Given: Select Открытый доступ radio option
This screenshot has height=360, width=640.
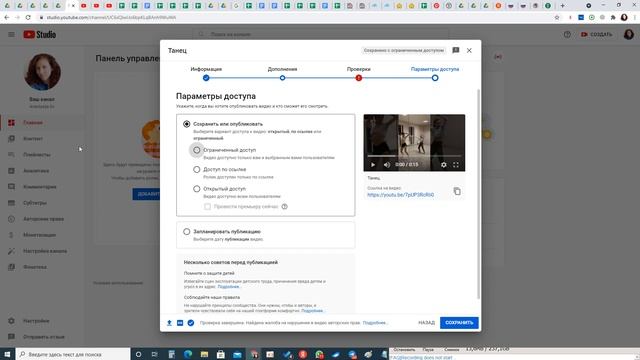Looking at the screenshot, I should point(197,189).
